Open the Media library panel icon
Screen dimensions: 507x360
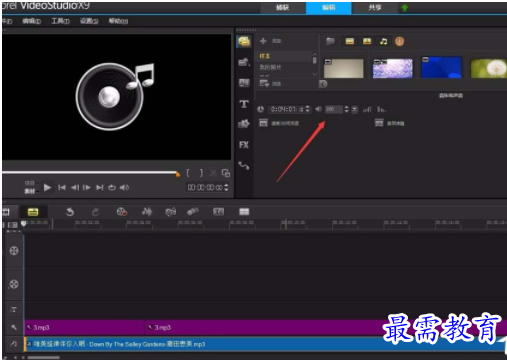[x=244, y=42]
